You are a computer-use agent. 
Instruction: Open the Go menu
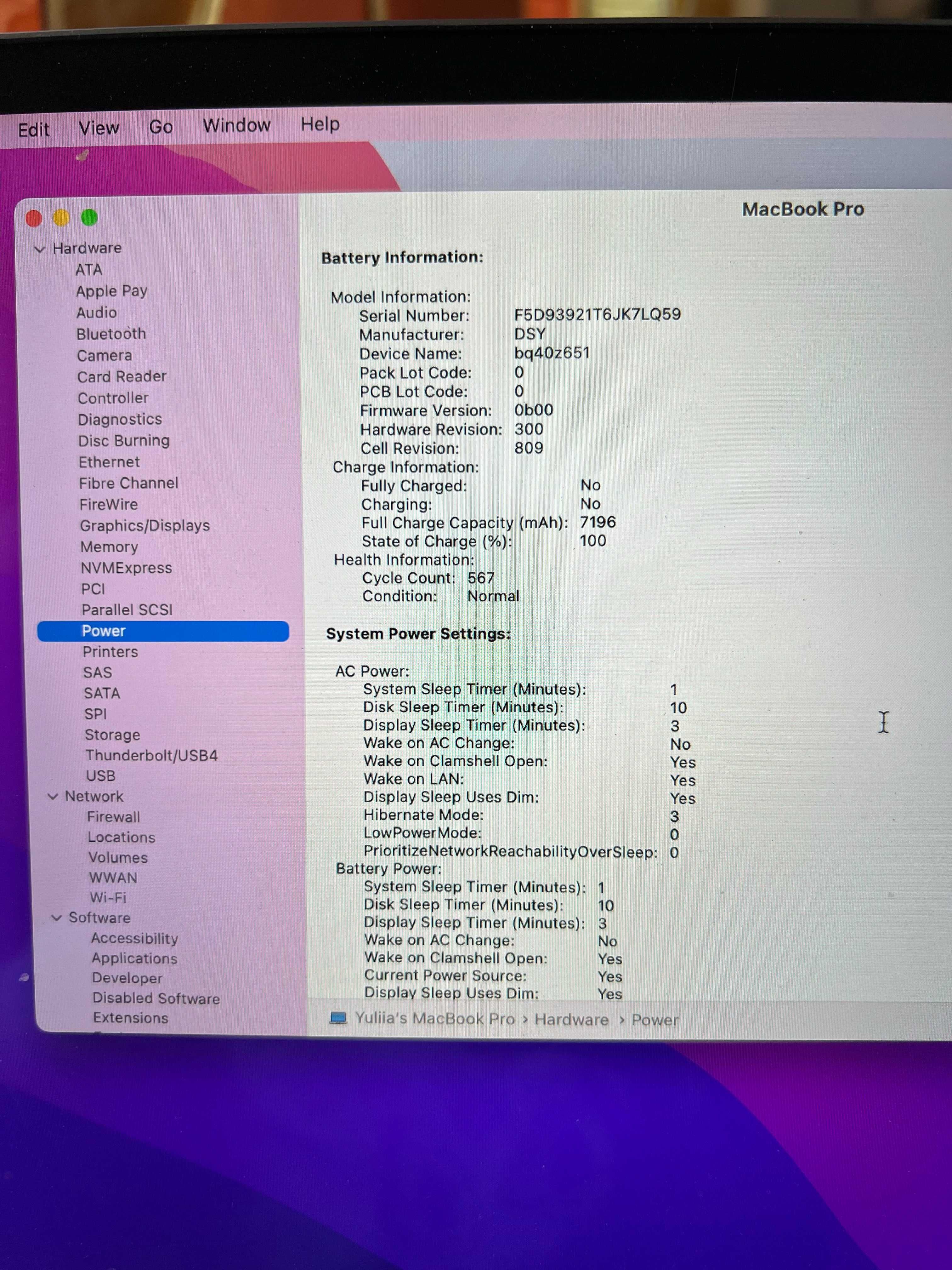pos(161,126)
